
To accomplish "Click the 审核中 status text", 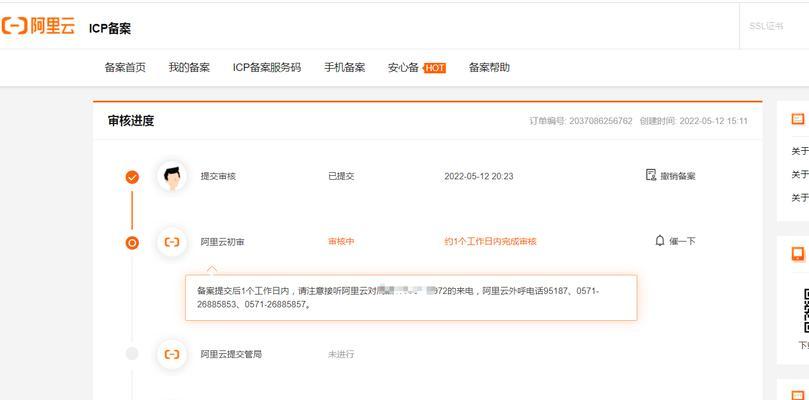I will coord(341,241).
